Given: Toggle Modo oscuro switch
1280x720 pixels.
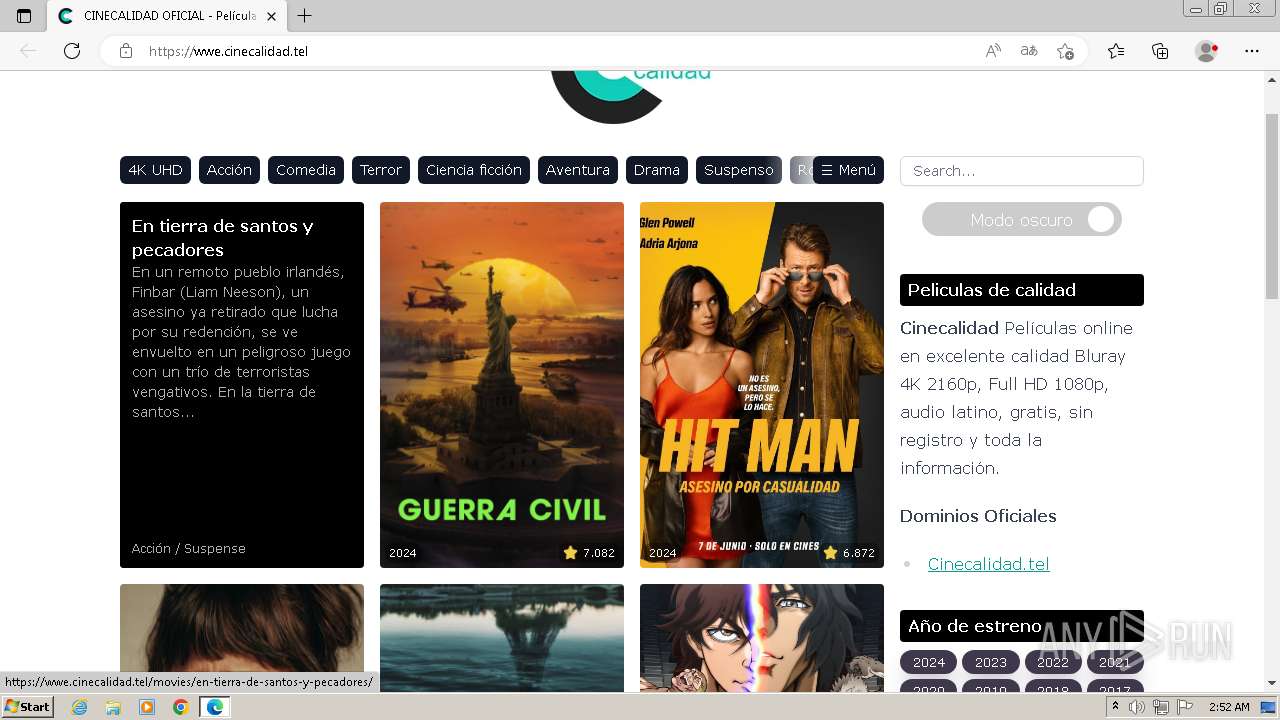Looking at the screenshot, I should [x=1021, y=220].
